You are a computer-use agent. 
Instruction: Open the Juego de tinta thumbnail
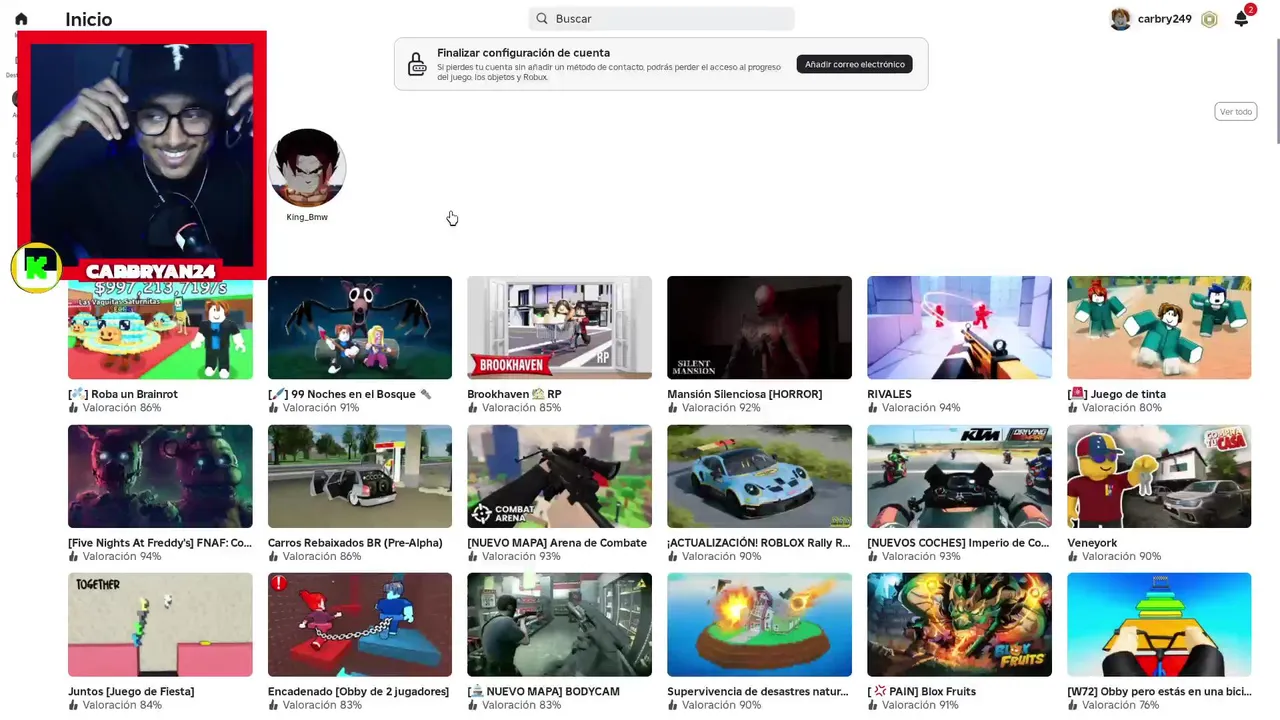tap(1159, 328)
